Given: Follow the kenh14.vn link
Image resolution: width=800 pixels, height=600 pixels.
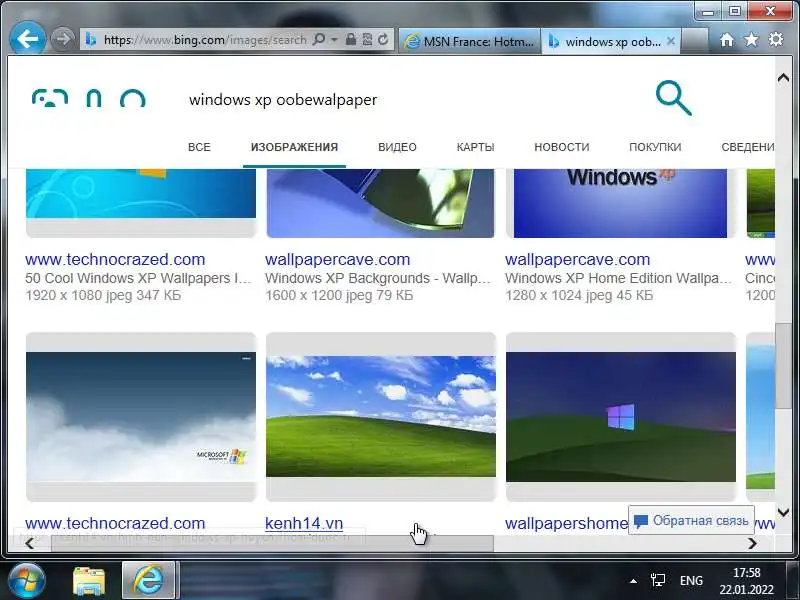Looking at the screenshot, I should pos(304,523).
